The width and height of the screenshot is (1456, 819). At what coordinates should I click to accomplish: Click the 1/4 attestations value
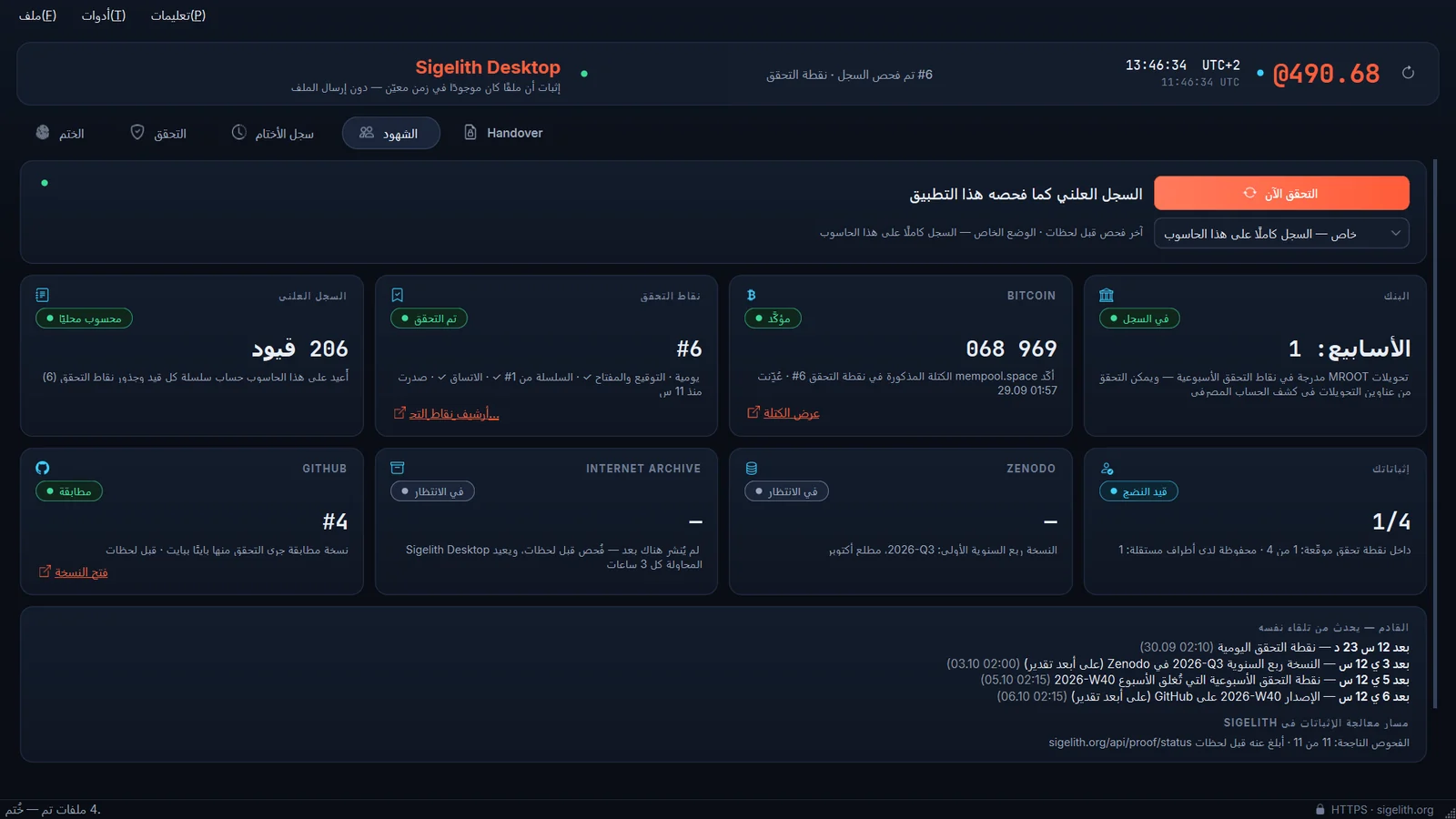[1391, 521]
